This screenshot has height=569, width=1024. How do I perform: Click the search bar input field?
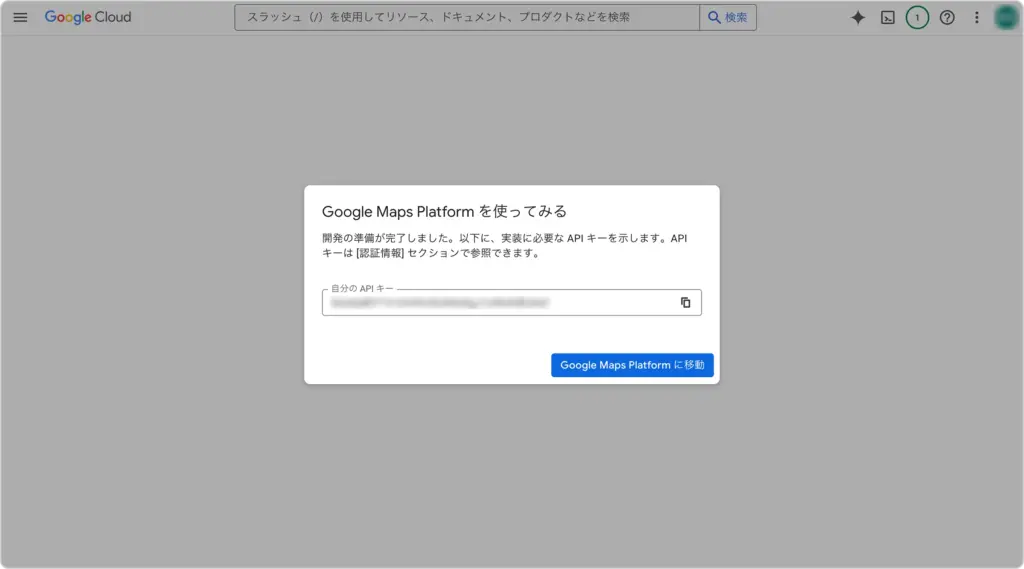pos(467,18)
